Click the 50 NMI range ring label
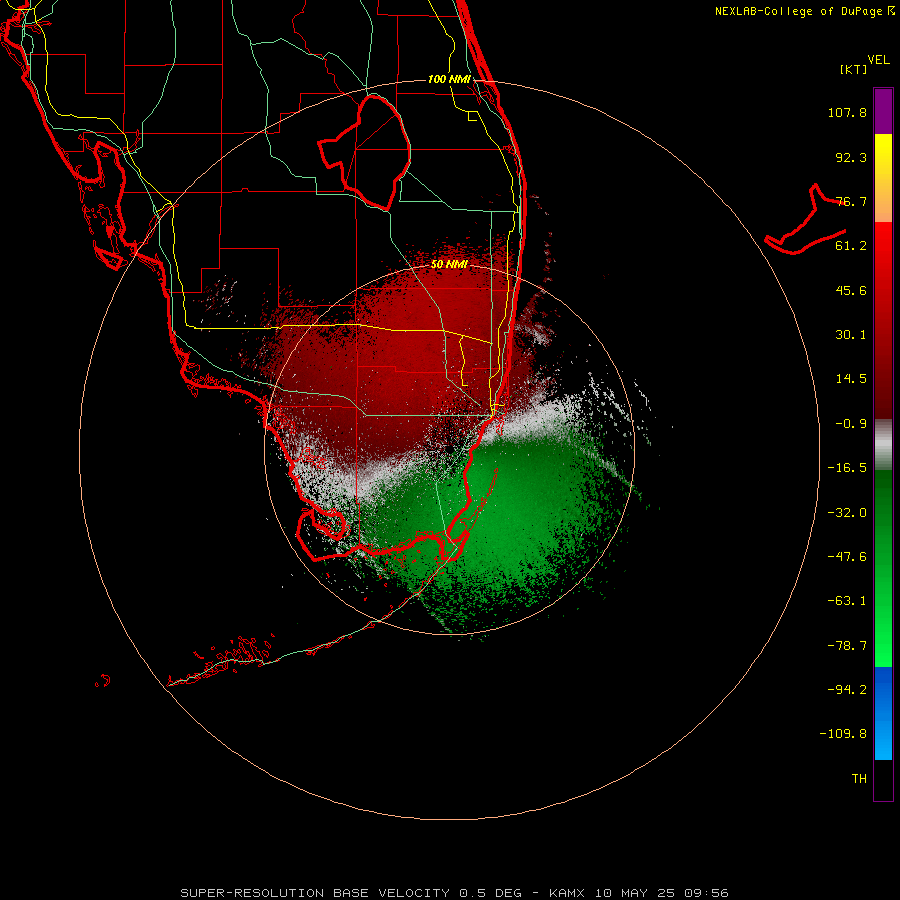Viewport: 900px width, 900px height. click(449, 265)
